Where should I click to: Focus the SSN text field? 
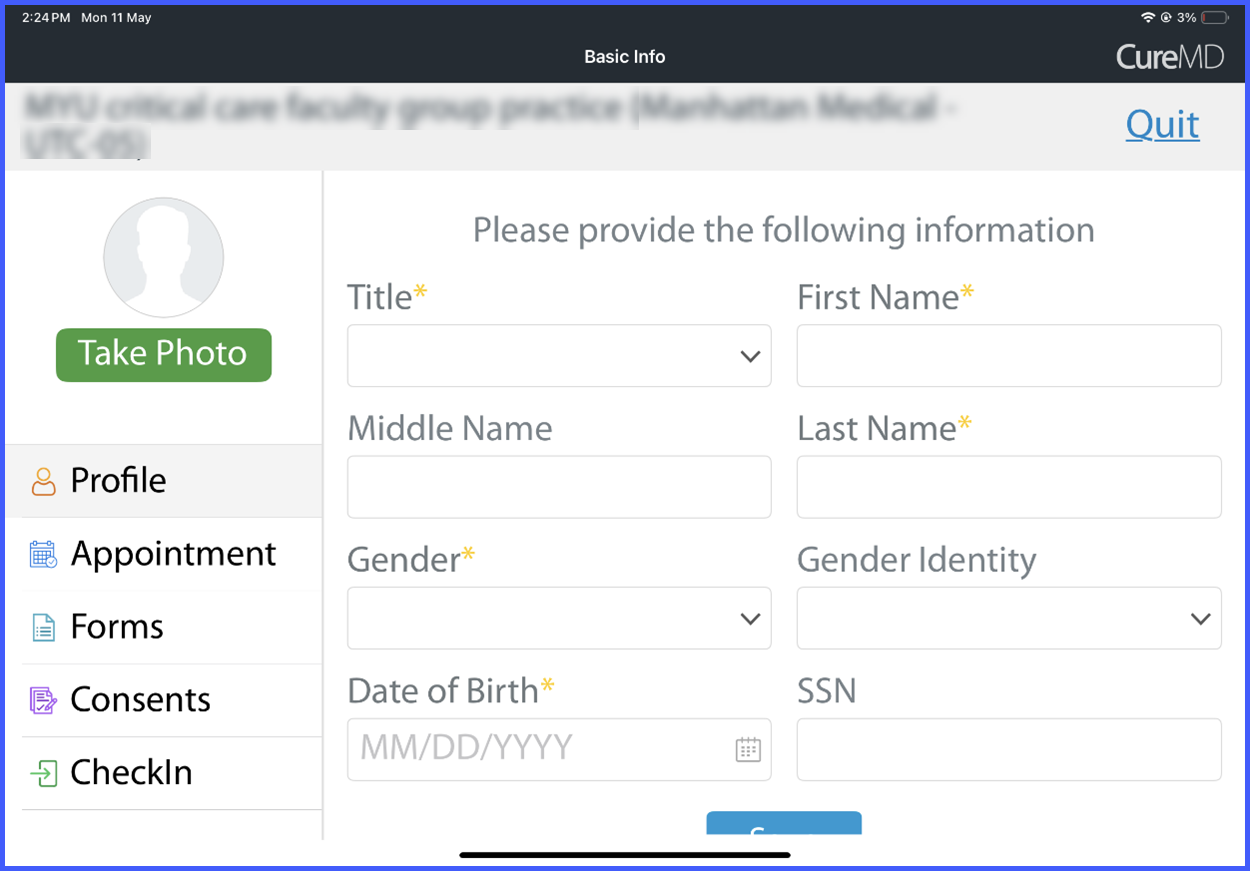1009,749
